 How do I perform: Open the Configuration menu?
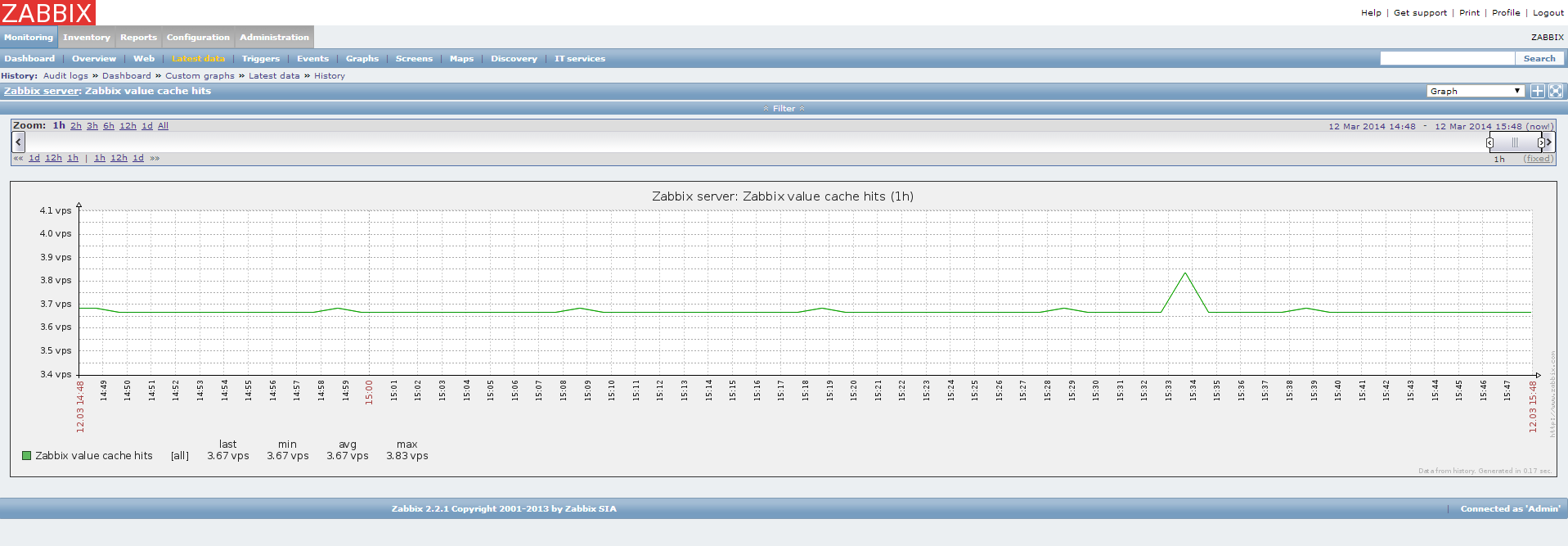point(198,37)
